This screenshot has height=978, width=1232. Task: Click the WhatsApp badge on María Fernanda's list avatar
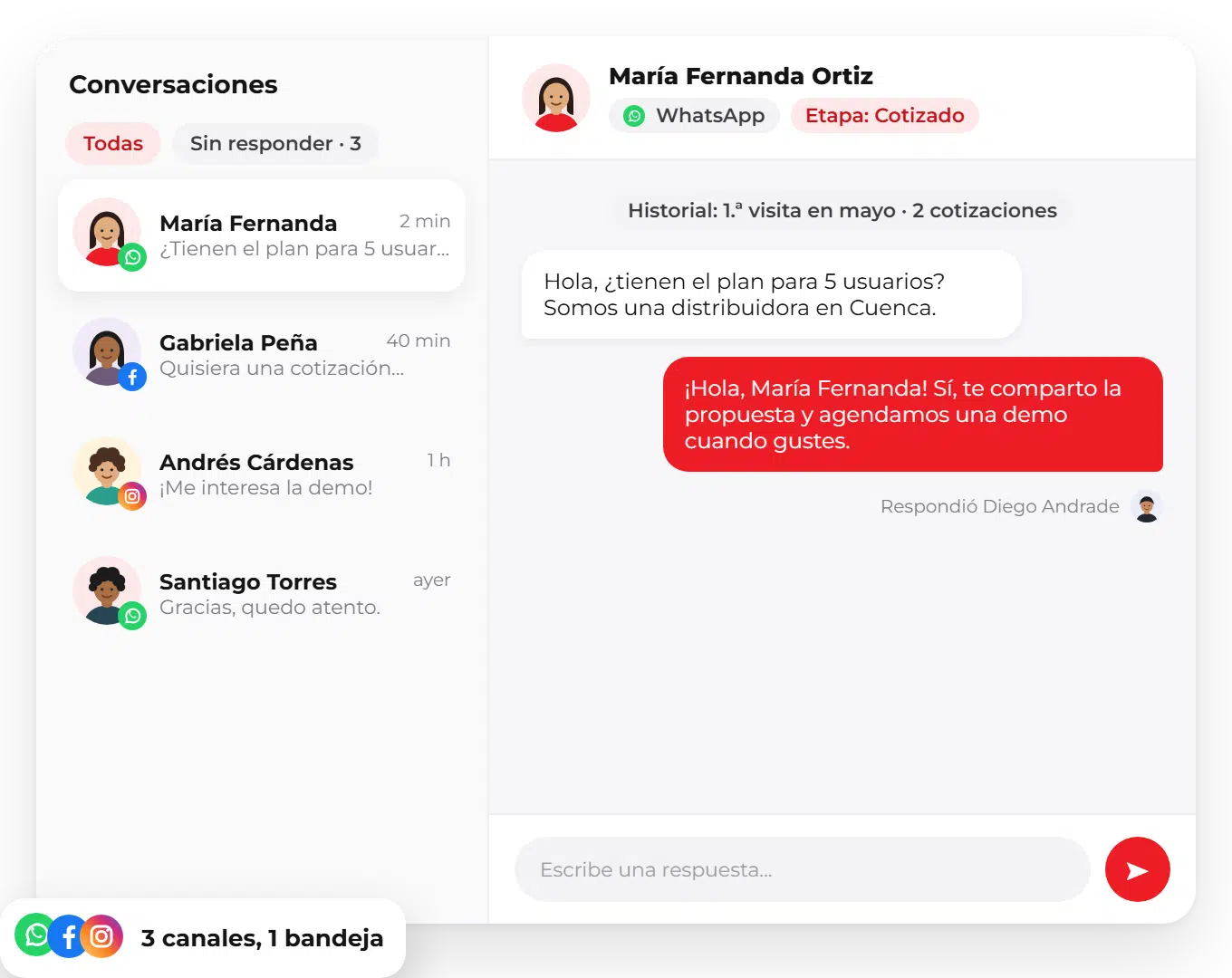pyautogui.click(x=133, y=257)
